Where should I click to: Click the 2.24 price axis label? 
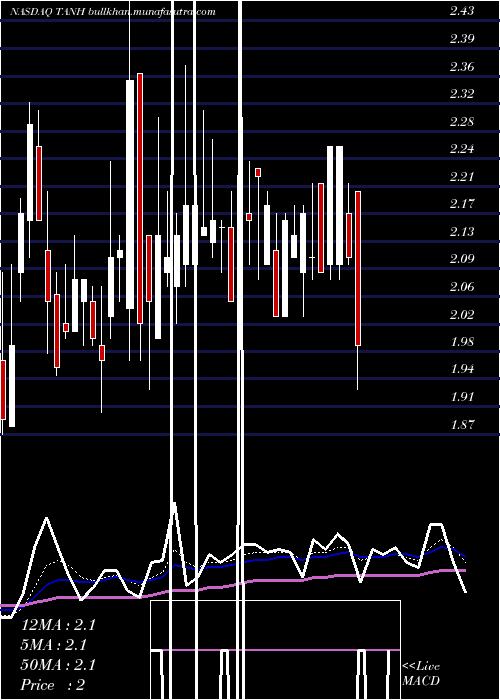click(462, 149)
